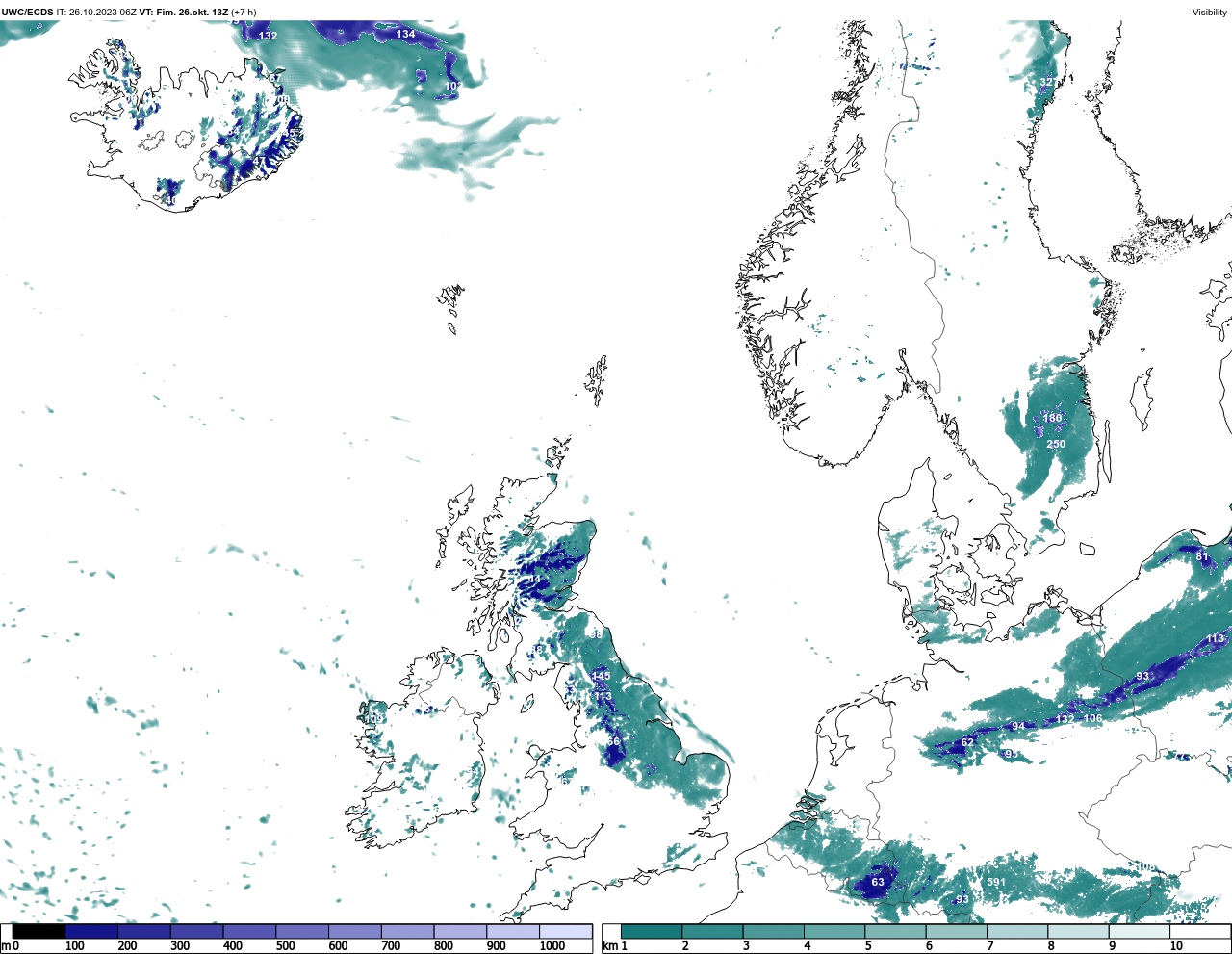
Task: Click the '32' value over northern Sweden
Action: pyautogui.click(x=1046, y=83)
